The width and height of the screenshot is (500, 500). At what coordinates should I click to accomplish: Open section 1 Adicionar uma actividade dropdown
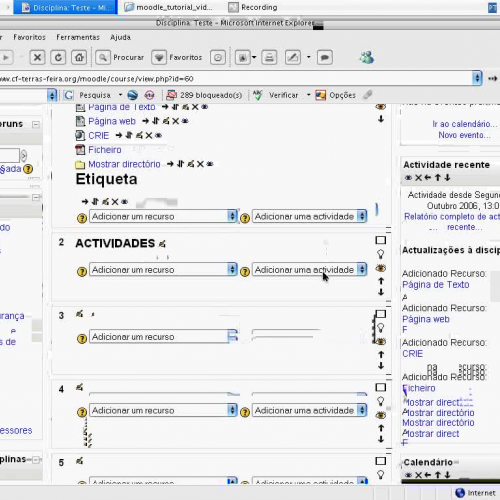click(x=309, y=216)
